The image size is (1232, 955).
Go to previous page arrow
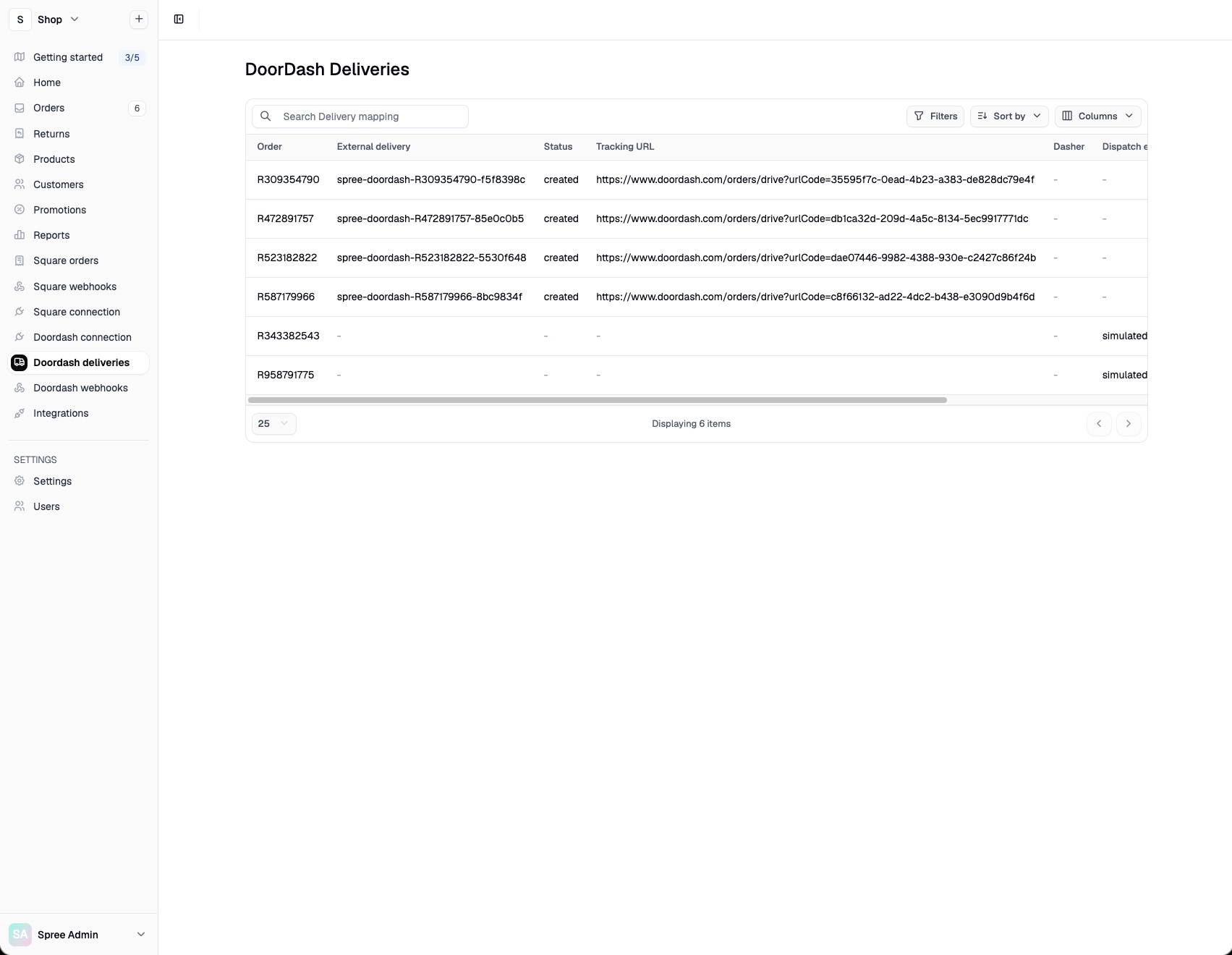(1099, 424)
